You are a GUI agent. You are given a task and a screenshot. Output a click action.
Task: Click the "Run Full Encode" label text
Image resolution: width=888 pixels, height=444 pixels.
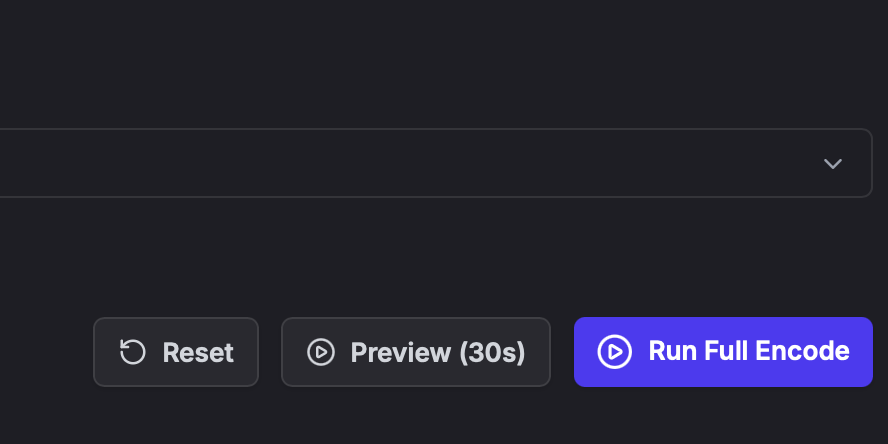tap(749, 352)
